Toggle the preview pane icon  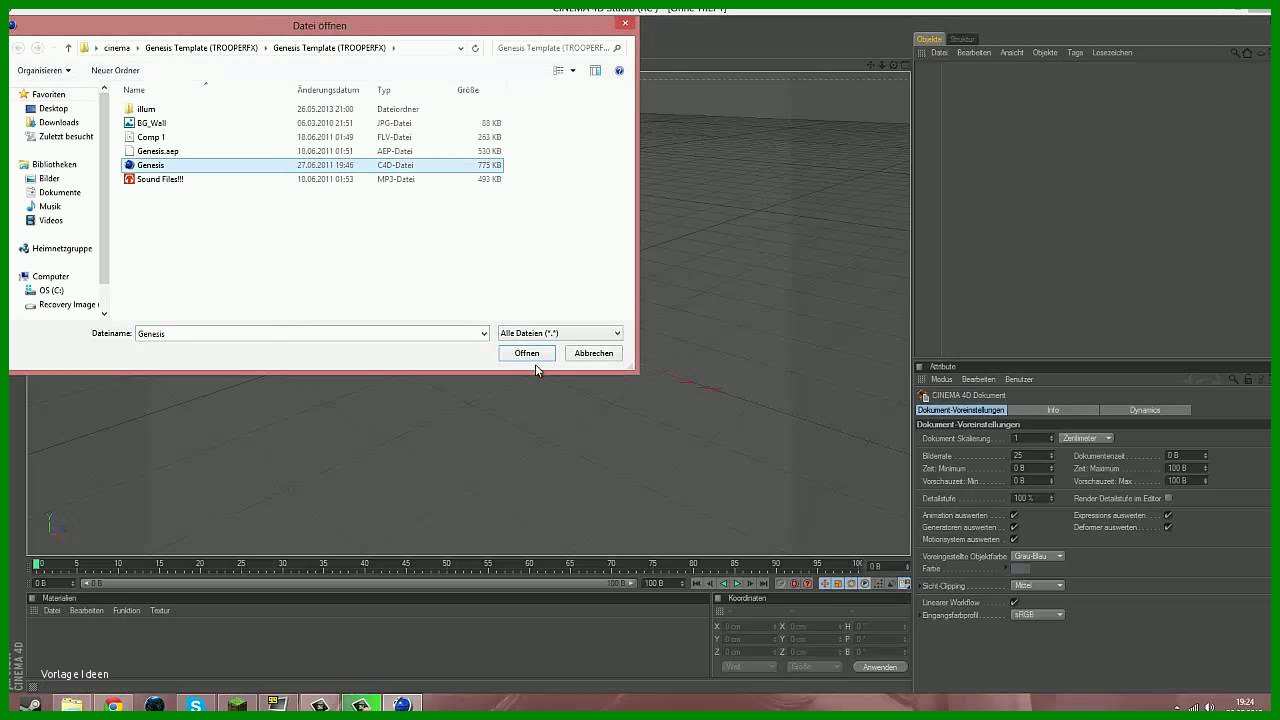[595, 70]
